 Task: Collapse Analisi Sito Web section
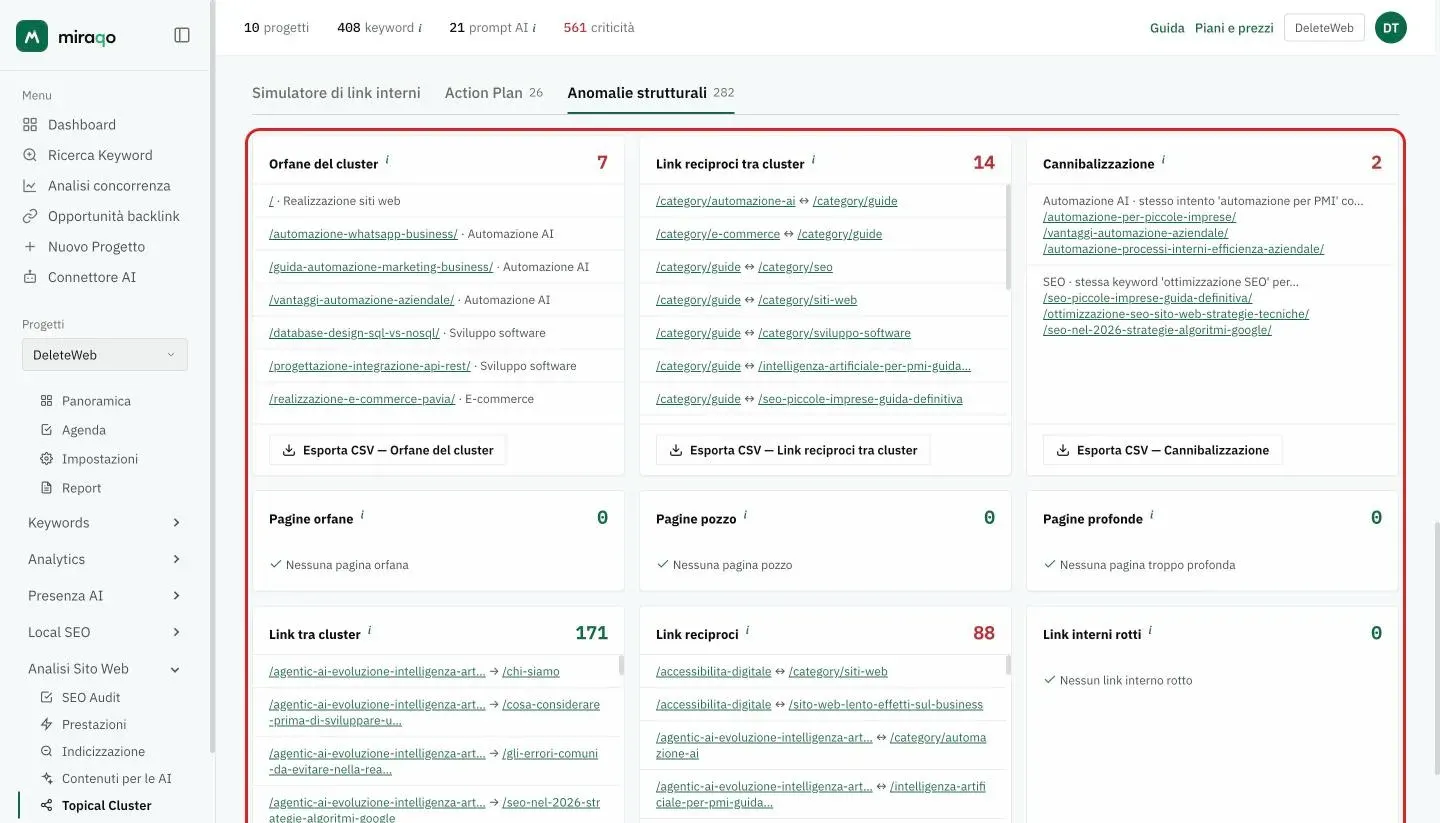[x=105, y=669]
